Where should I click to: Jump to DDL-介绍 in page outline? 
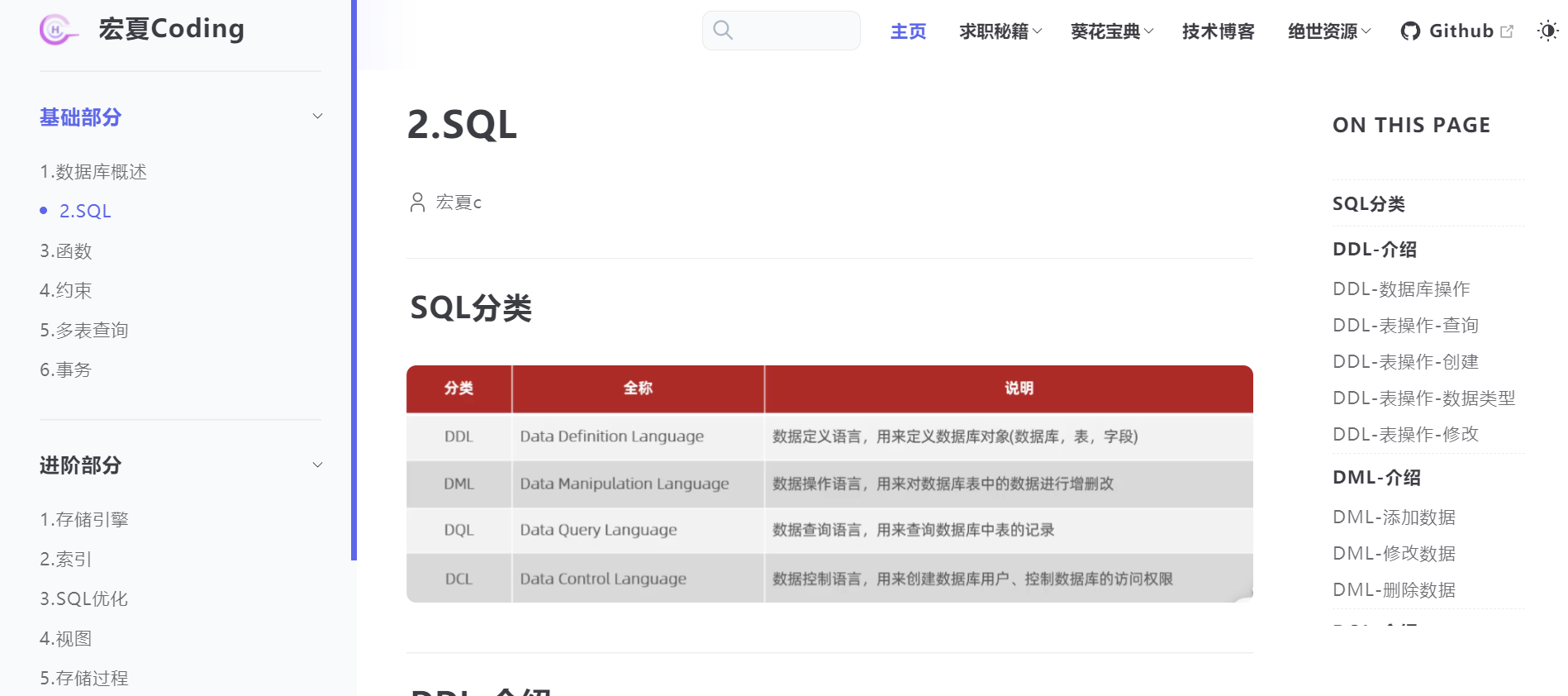(x=1375, y=250)
